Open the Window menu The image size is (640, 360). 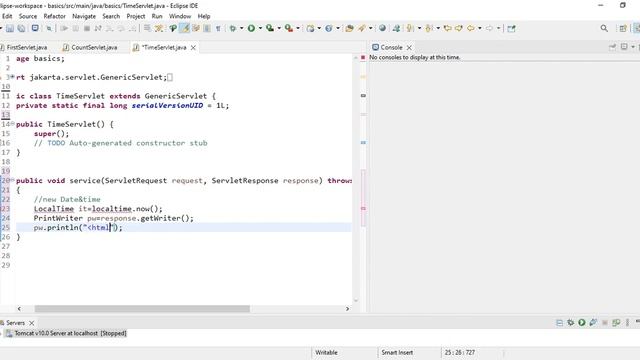[180, 16]
